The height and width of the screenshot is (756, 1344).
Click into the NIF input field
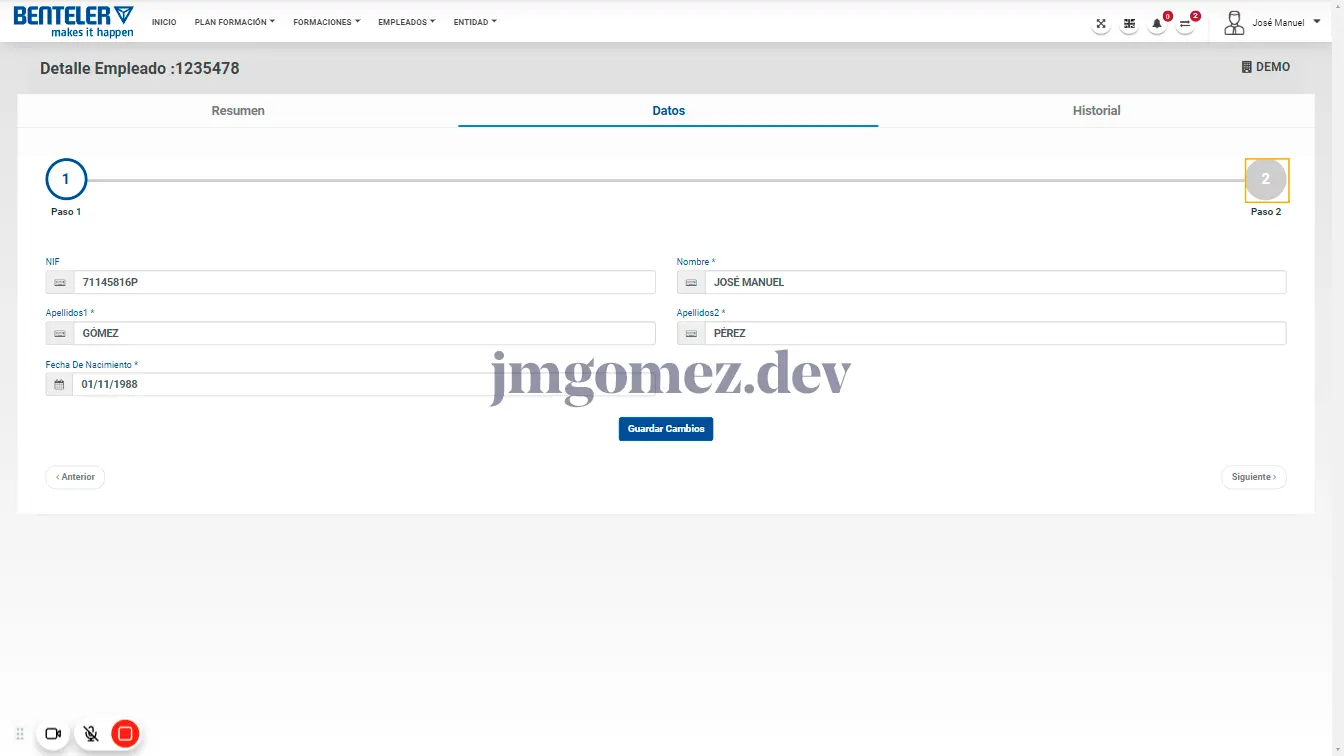tap(364, 283)
